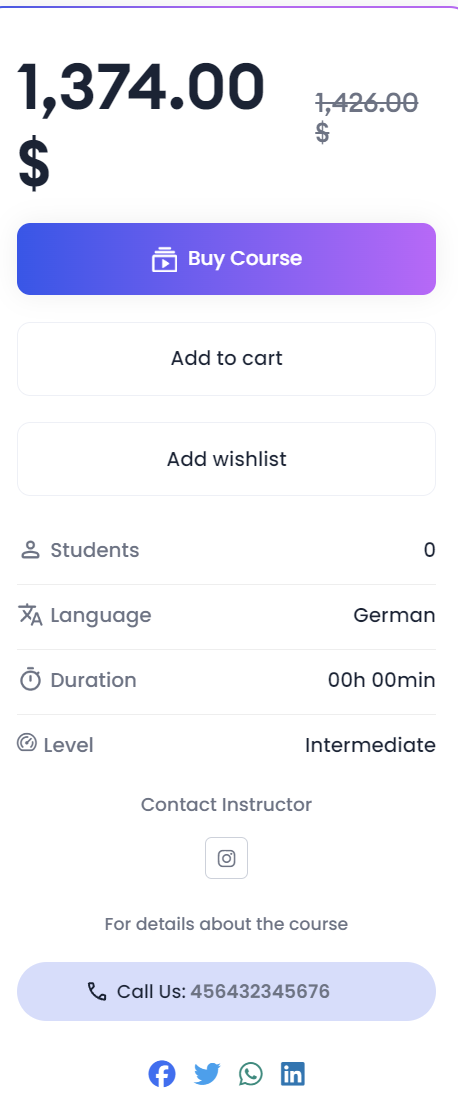Click the video playlist icon in Buy Course
The height and width of the screenshot is (1115, 458).
164,260
